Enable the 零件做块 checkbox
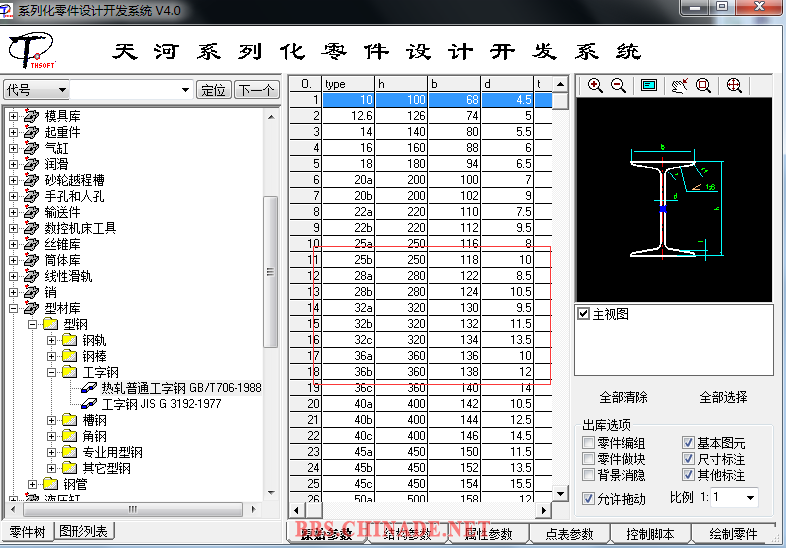 (588, 459)
